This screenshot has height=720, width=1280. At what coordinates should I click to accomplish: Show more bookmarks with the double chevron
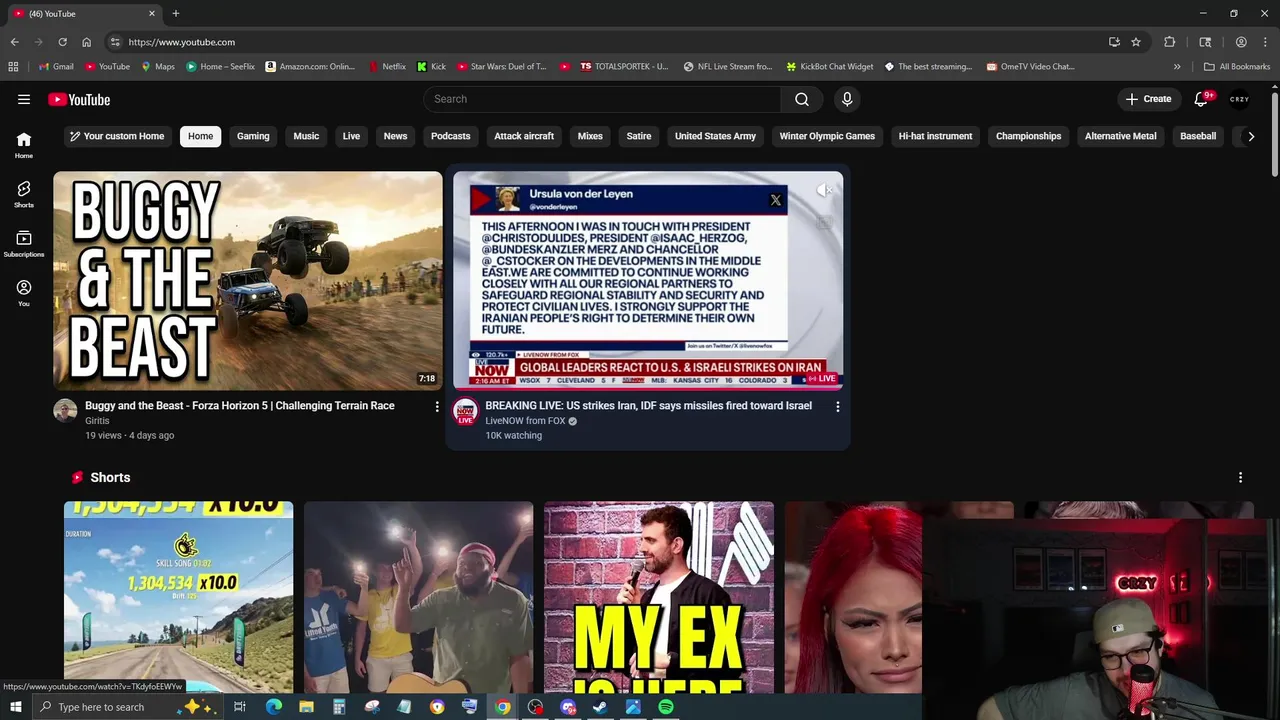1177,67
